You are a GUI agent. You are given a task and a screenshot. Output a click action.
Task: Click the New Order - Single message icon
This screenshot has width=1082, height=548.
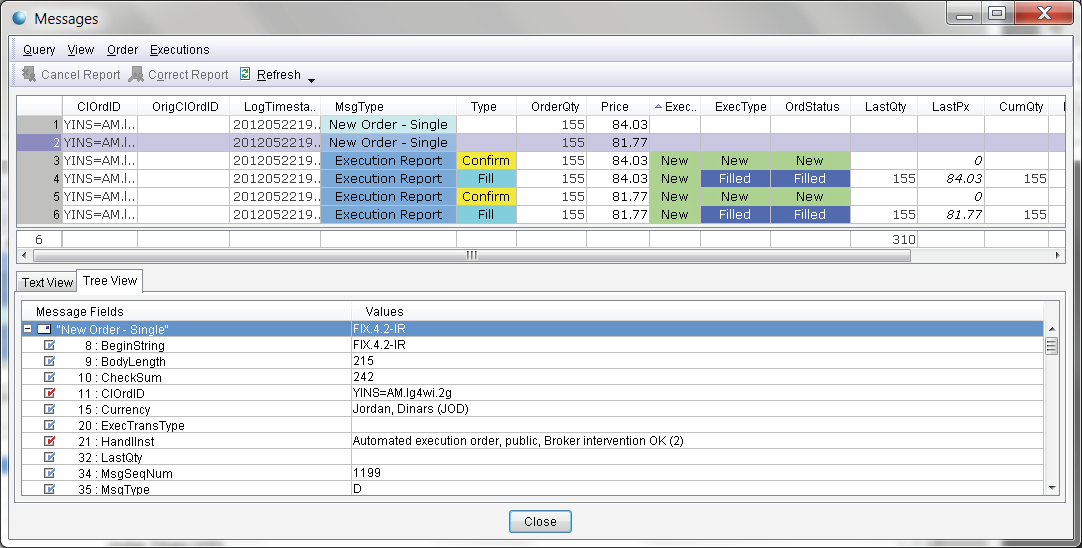tap(44, 329)
